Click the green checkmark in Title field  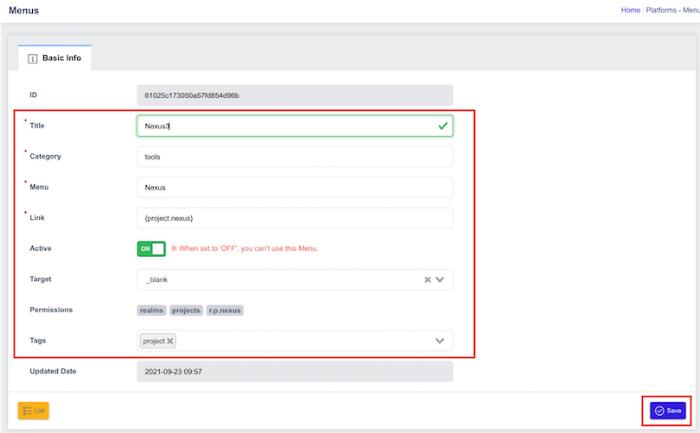[442, 126]
